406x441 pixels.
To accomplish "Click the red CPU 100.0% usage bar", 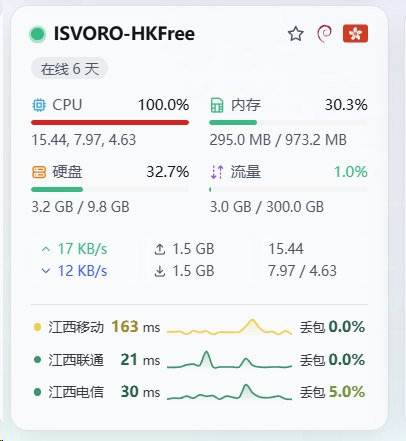I will pos(110,122).
